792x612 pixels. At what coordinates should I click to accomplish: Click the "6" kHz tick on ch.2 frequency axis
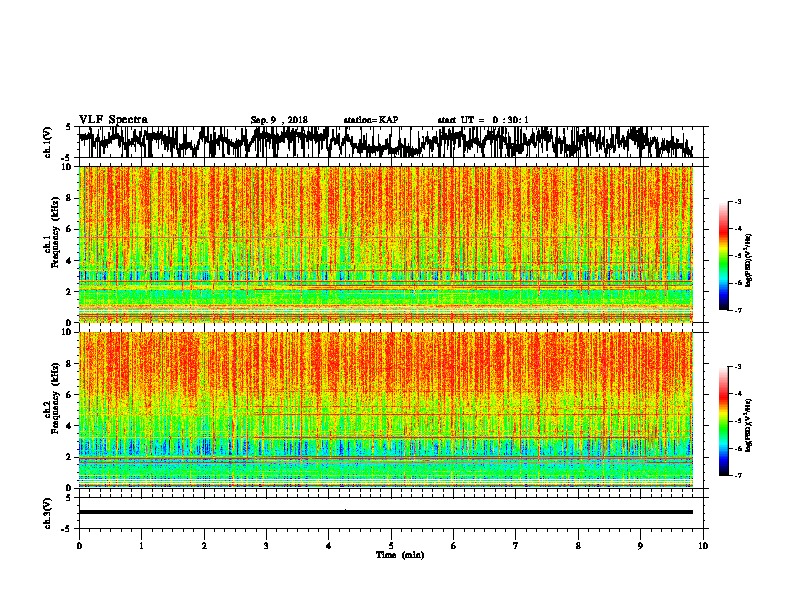click(x=71, y=394)
